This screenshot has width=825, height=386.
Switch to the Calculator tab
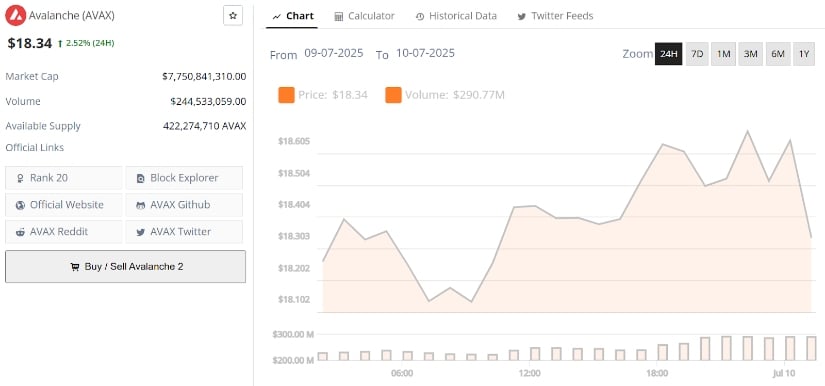pyautogui.click(x=364, y=16)
